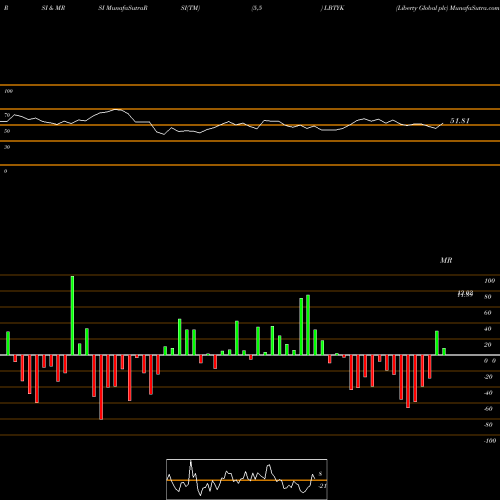
Task: Click the 50 level label on RSI panel
Action: (x=7, y=131)
